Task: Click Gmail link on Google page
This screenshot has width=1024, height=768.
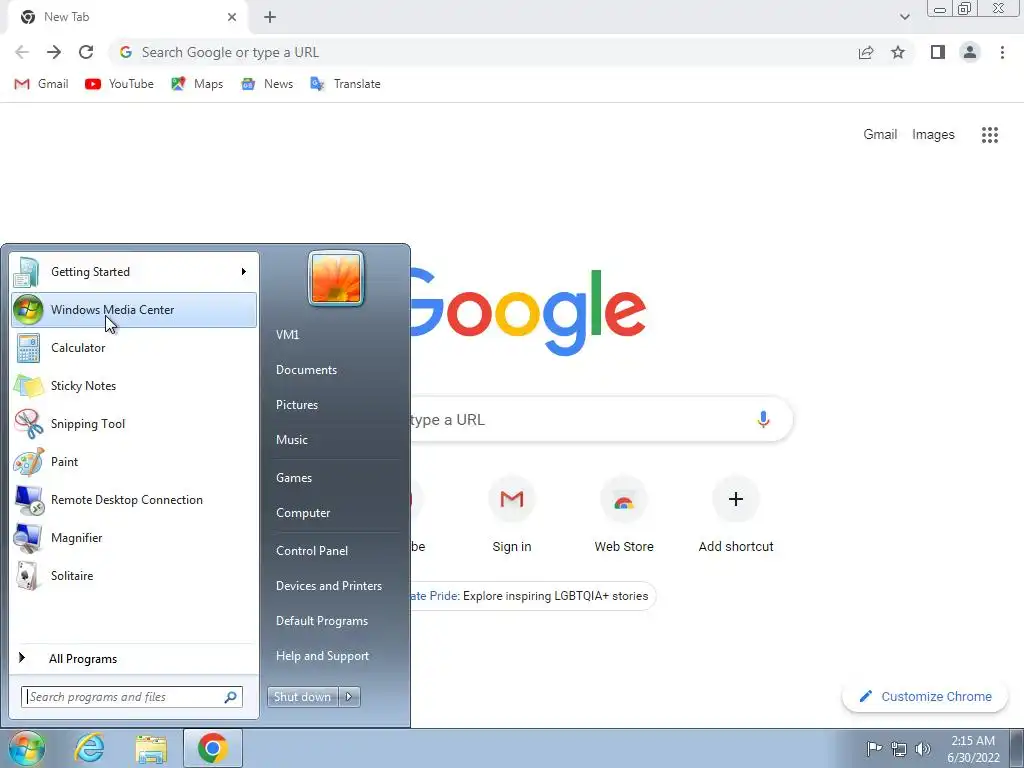Action: [x=880, y=135]
